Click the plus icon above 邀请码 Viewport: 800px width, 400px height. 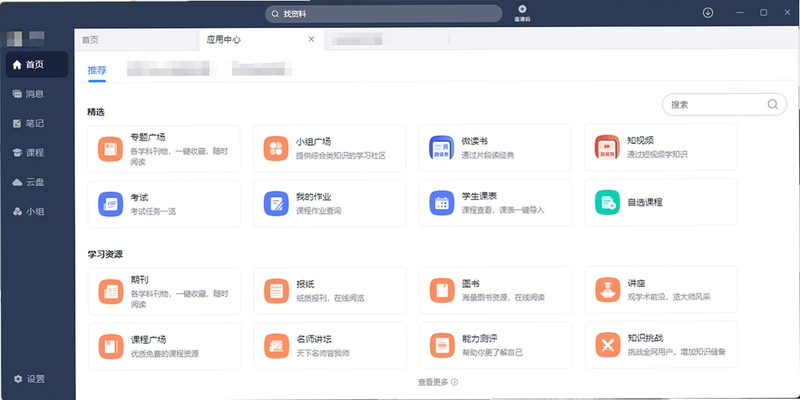point(522,9)
